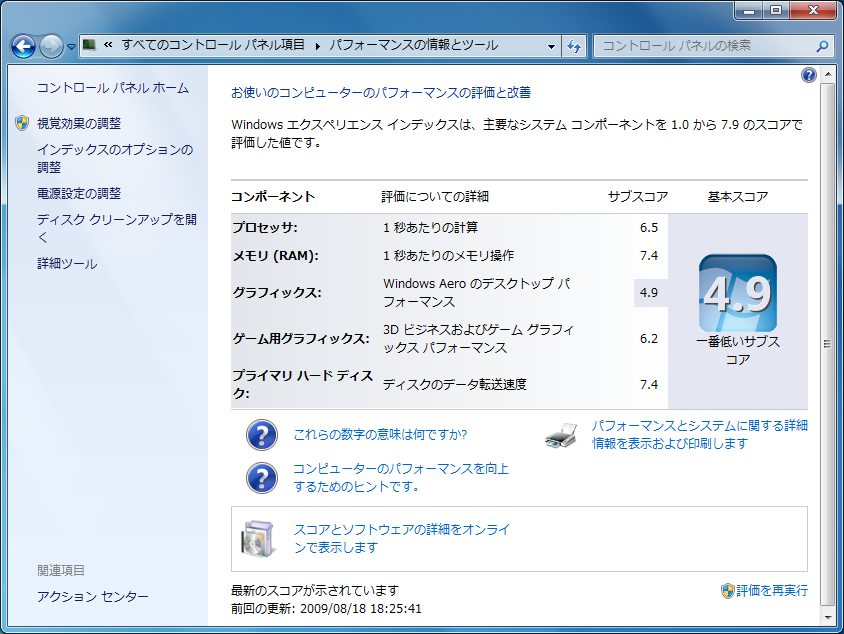
Task: Click the 基本スコア column header
Action: 737,197
